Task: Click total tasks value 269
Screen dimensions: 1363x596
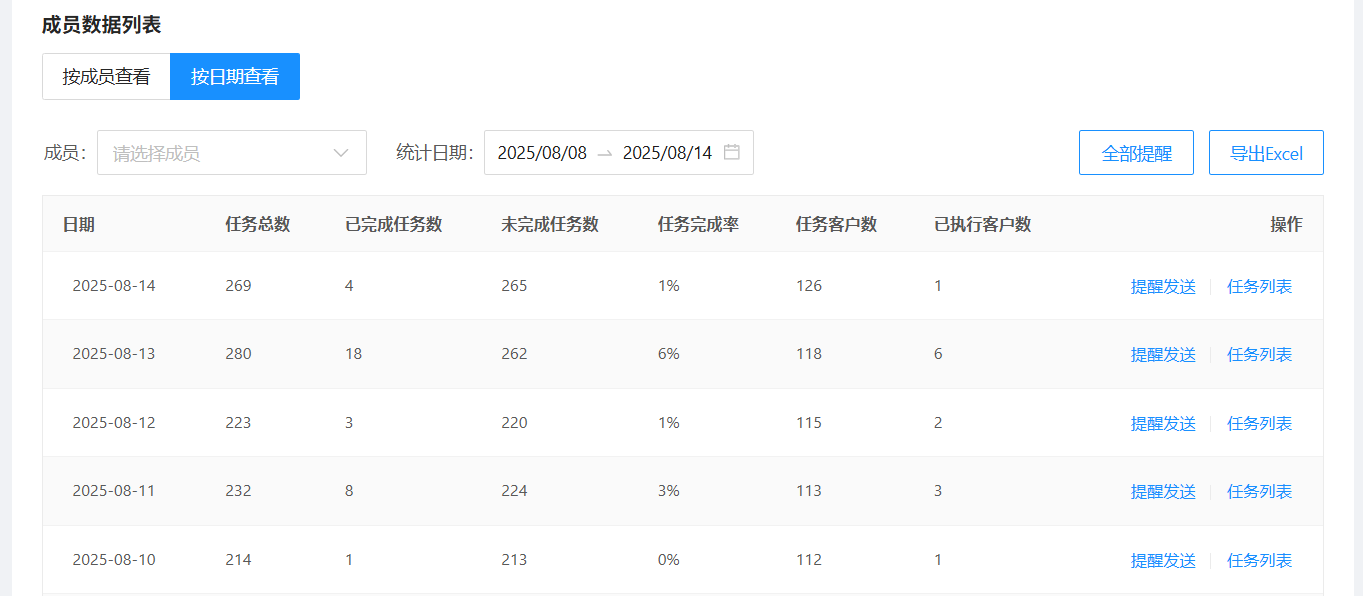Action: click(238, 286)
